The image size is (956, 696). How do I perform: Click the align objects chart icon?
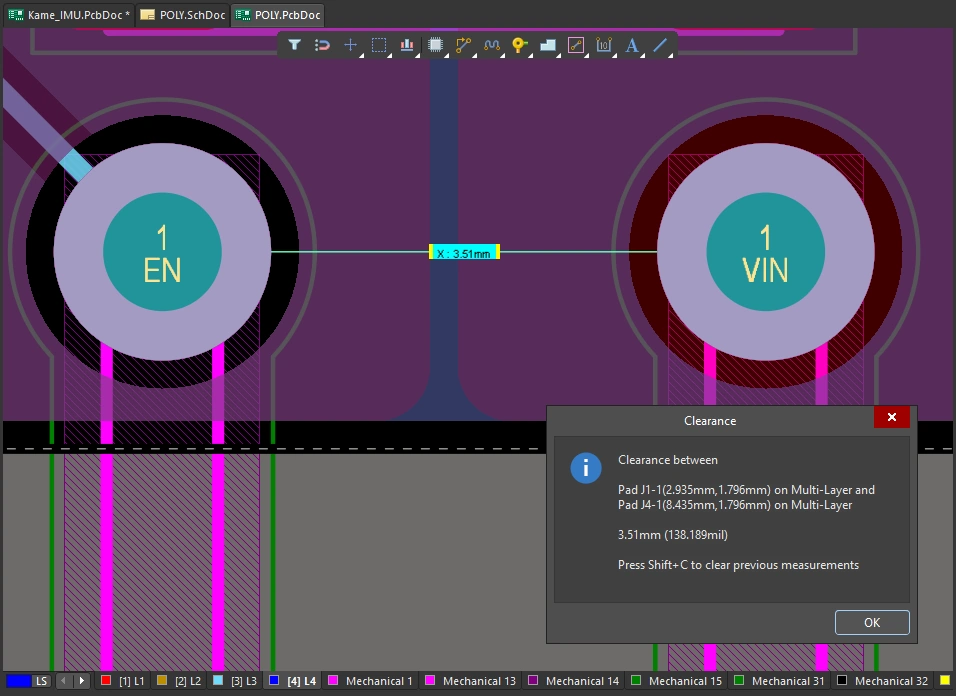407,45
